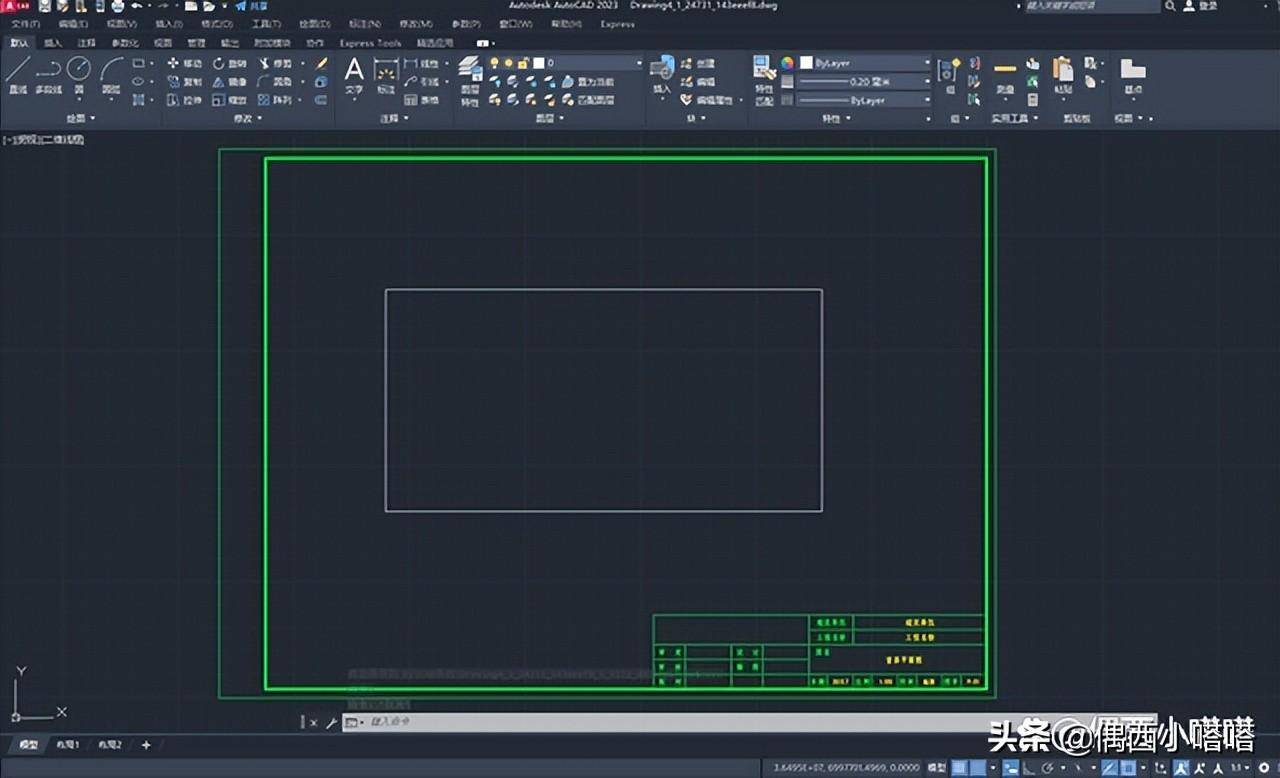The image size is (1280, 778).
Task: Toggle ortho mode in status bar
Action: [x=1029, y=768]
